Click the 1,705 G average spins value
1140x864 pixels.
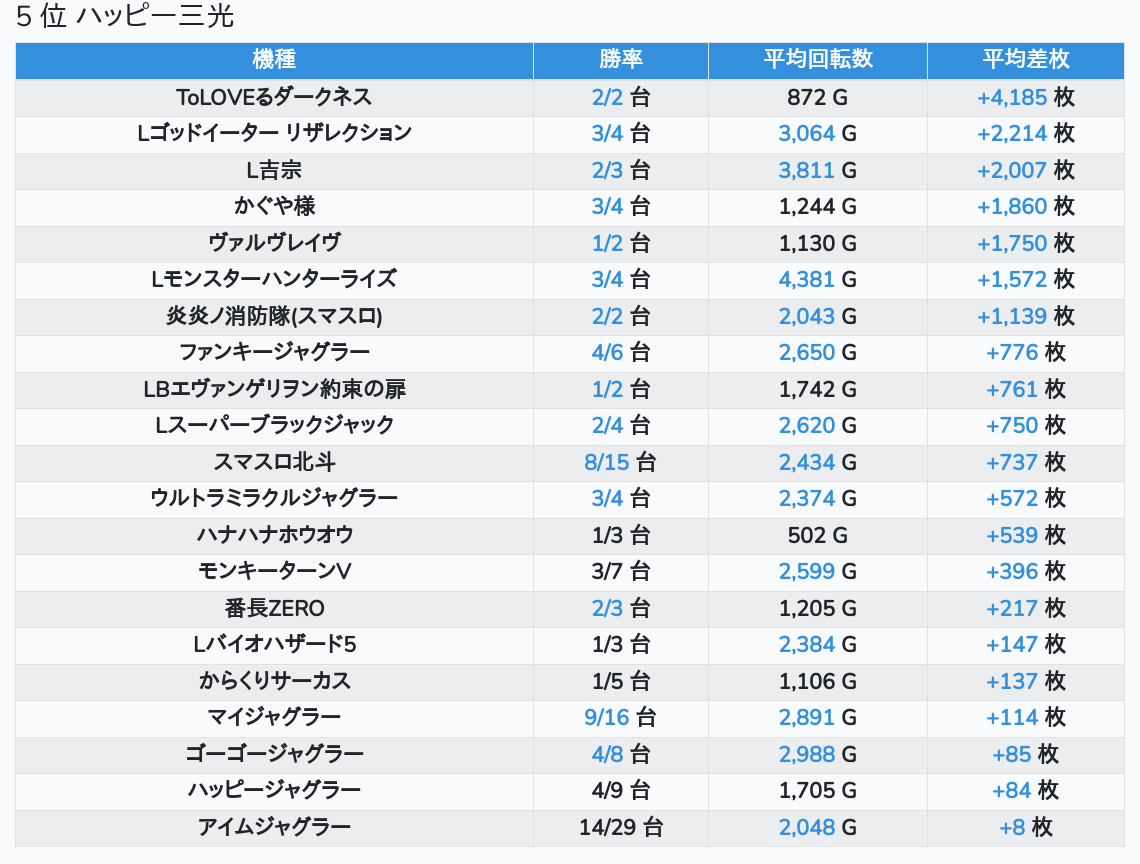(x=818, y=791)
